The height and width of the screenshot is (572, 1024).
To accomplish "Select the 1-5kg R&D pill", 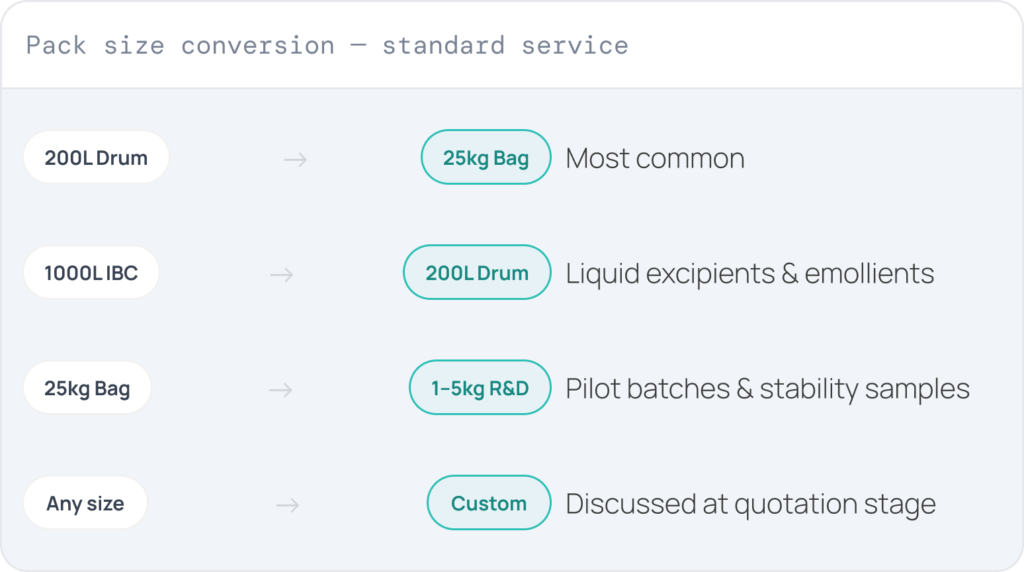I will coord(480,388).
